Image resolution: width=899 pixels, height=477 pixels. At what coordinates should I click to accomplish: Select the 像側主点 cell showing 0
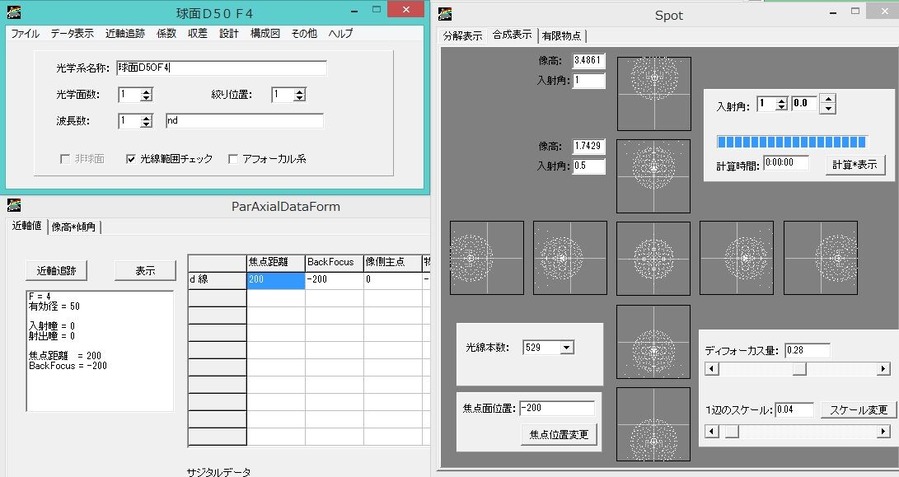(x=393, y=280)
